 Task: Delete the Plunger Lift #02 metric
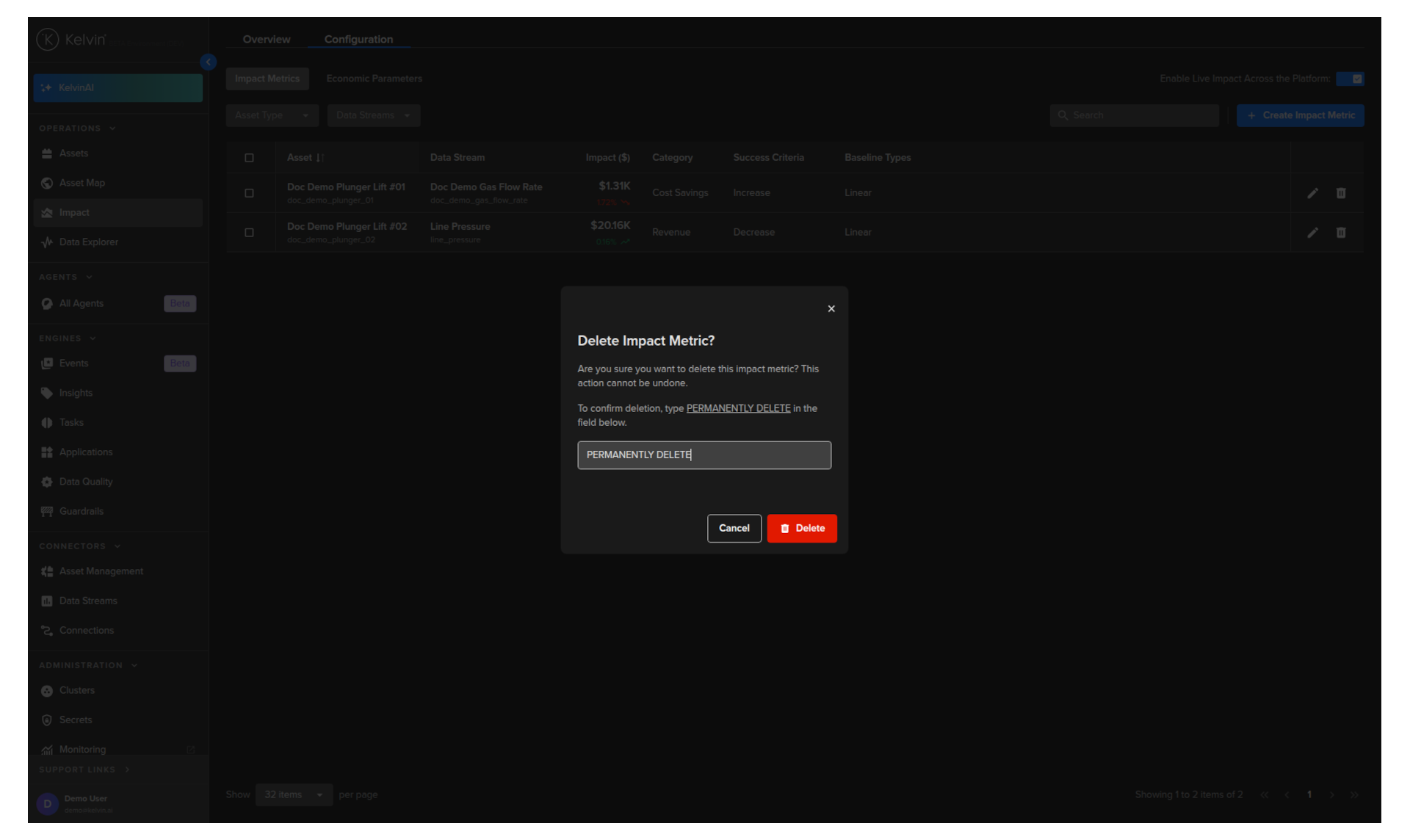pyautogui.click(x=1341, y=233)
